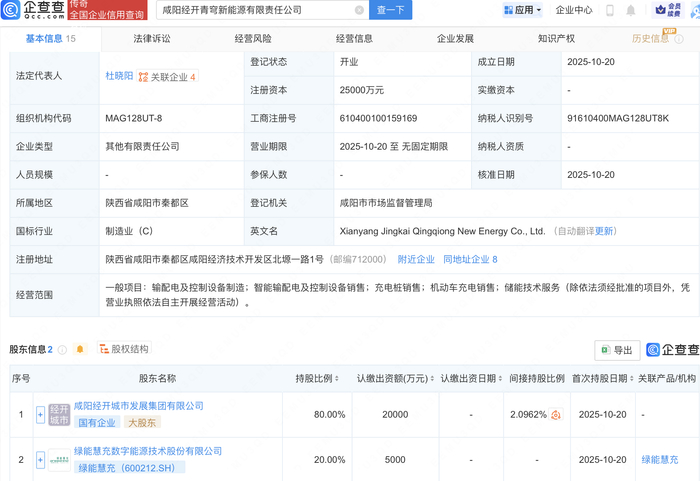Click stock tag 绿能慧充 (600212.SH)

(x=129, y=468)
